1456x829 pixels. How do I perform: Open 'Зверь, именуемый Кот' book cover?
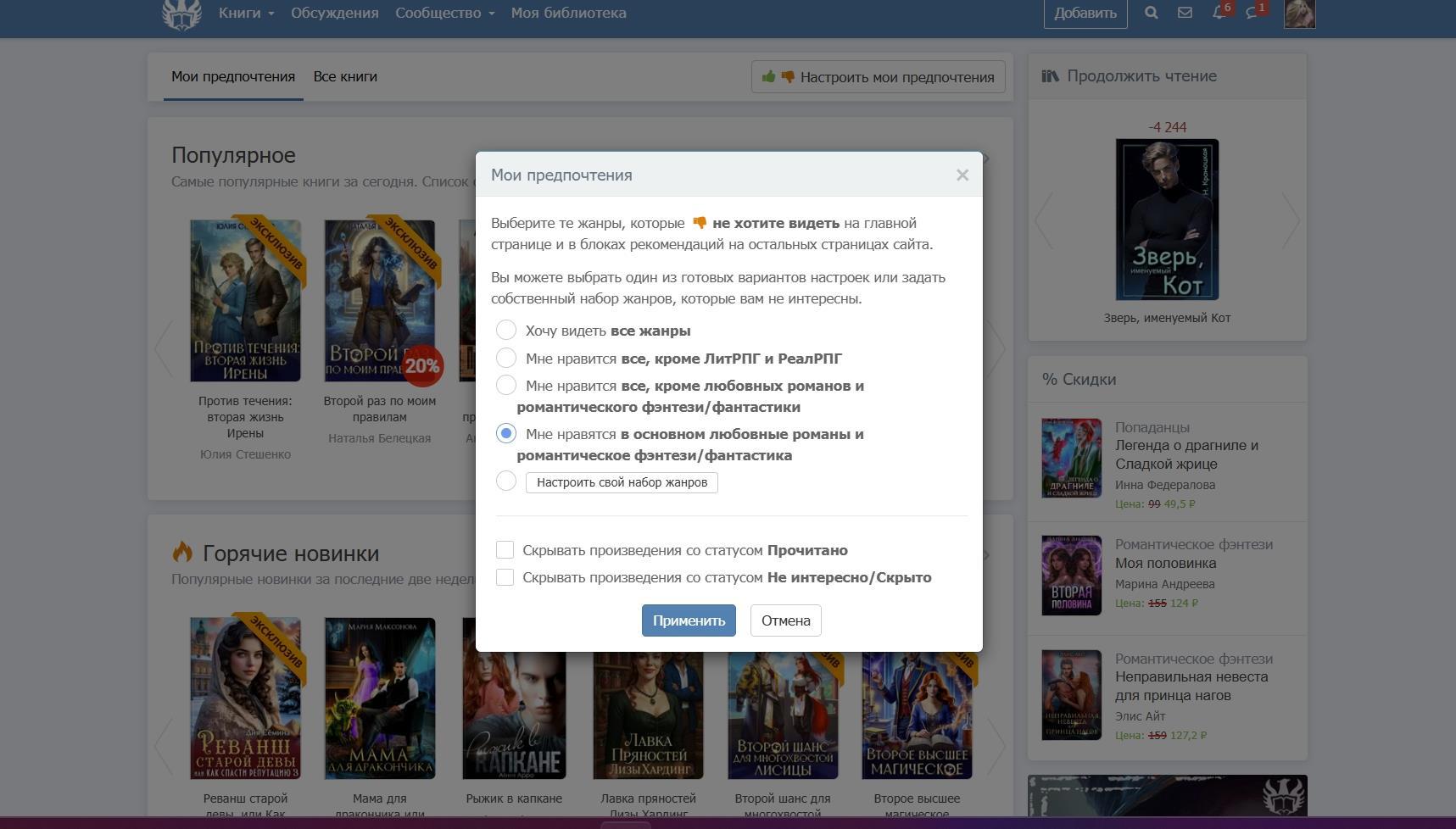point(1167,220)
